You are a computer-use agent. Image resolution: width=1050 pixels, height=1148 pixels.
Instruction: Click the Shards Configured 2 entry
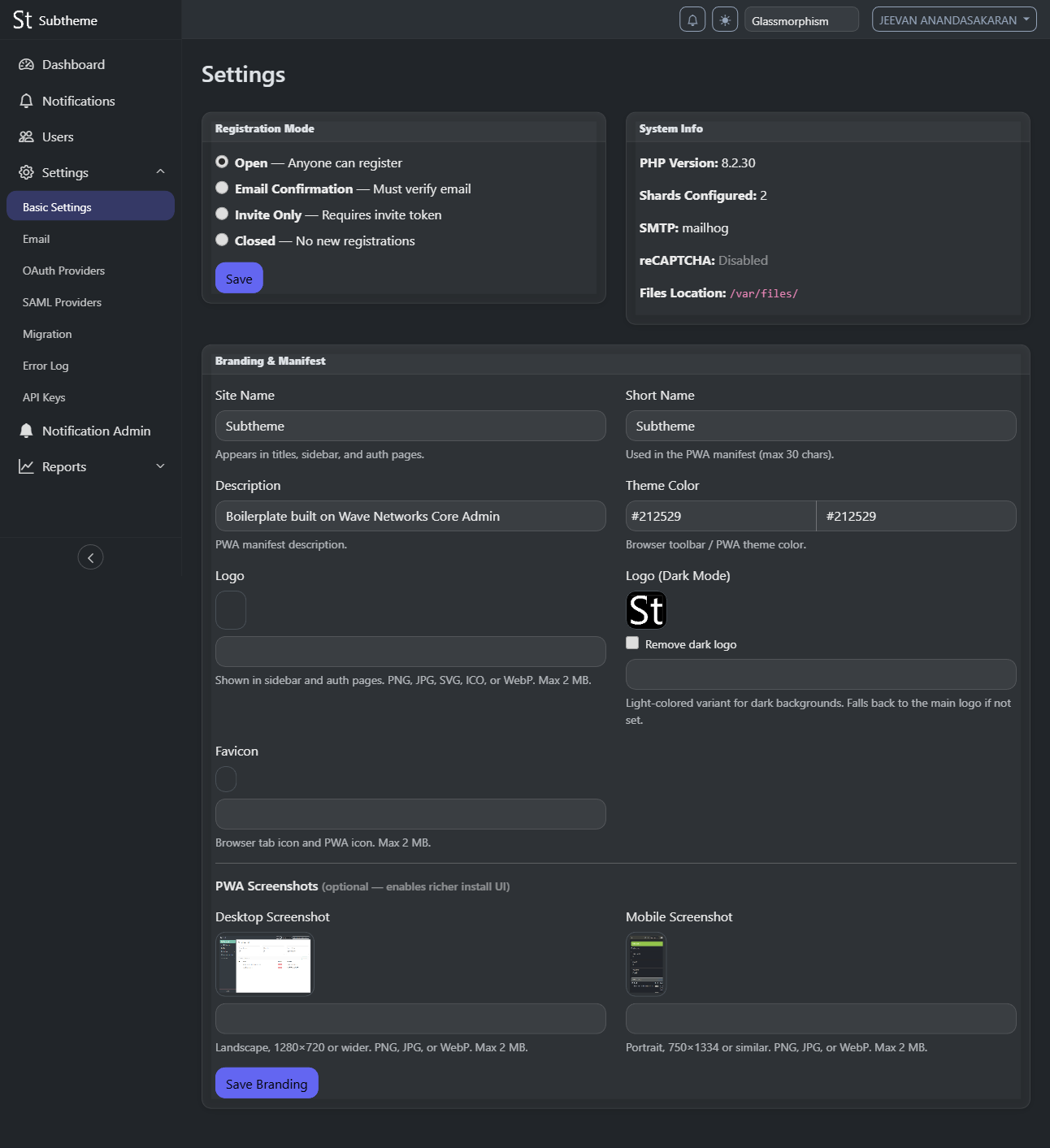pos(703,195)
